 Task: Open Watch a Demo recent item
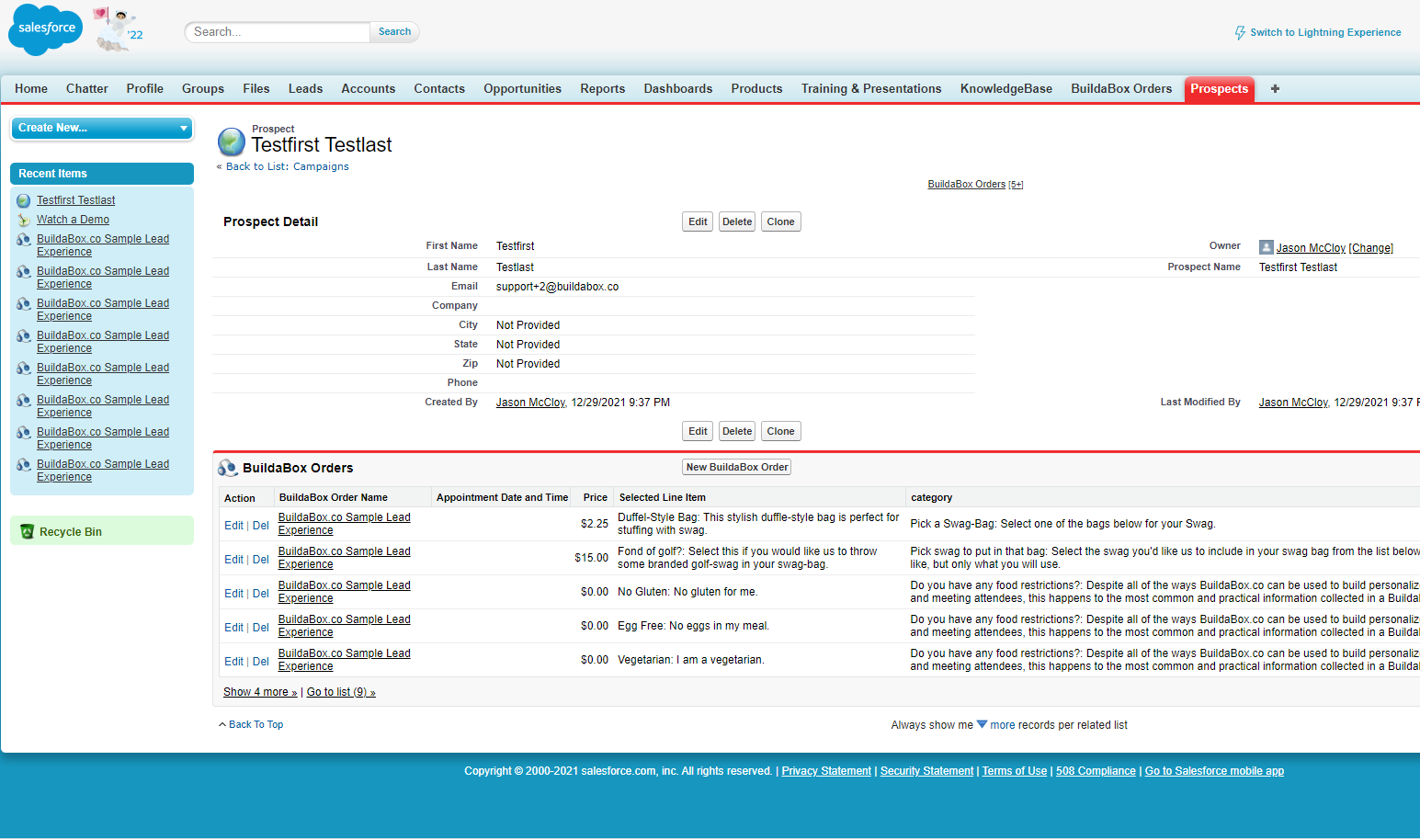[73, 220]
